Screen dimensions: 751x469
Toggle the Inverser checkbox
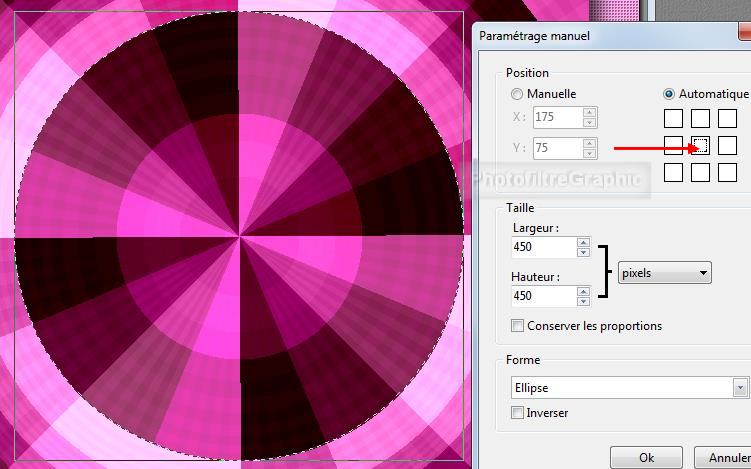(517, 413)
